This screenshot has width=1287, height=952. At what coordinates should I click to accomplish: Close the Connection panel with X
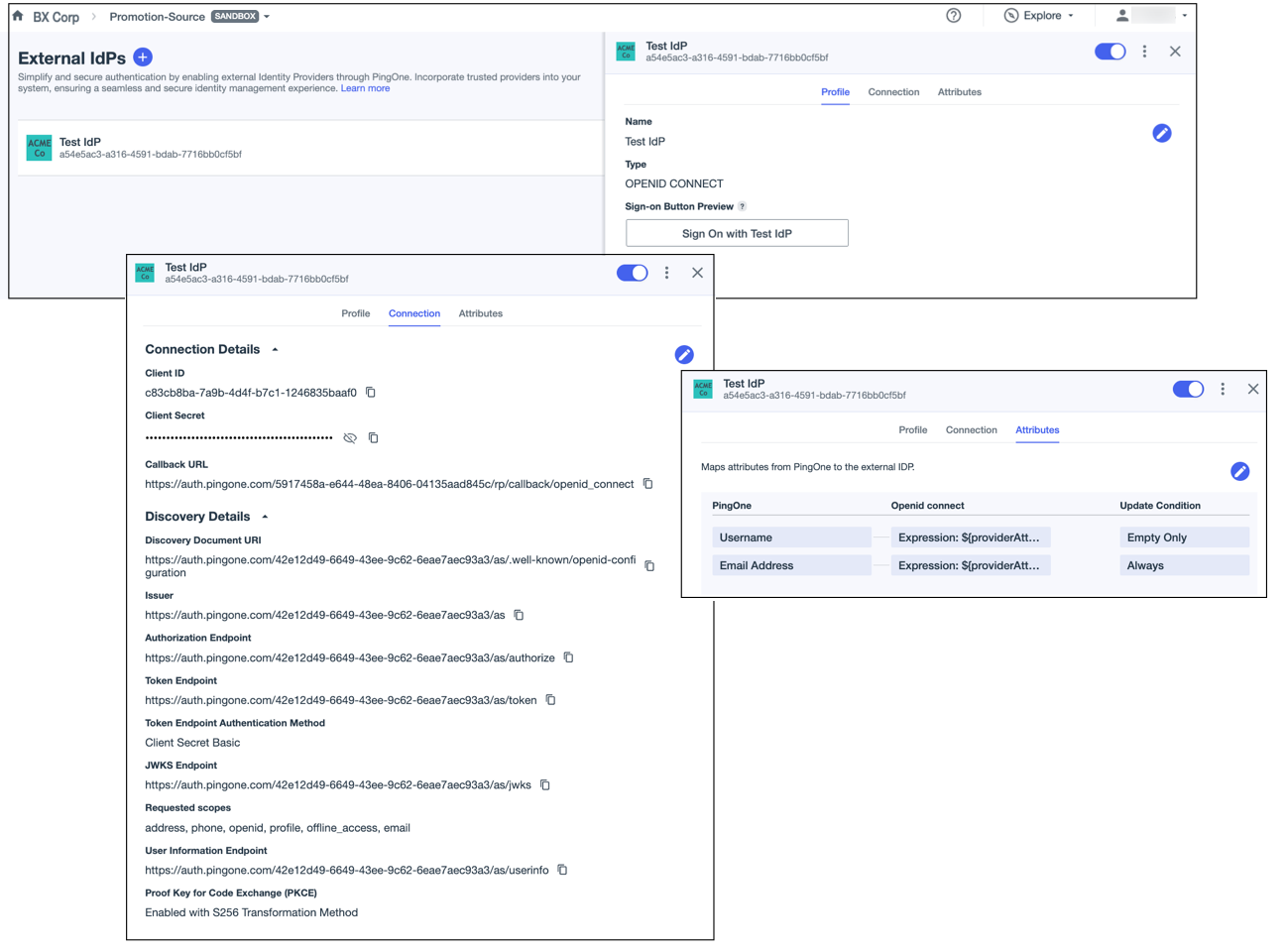coord(698,273)
